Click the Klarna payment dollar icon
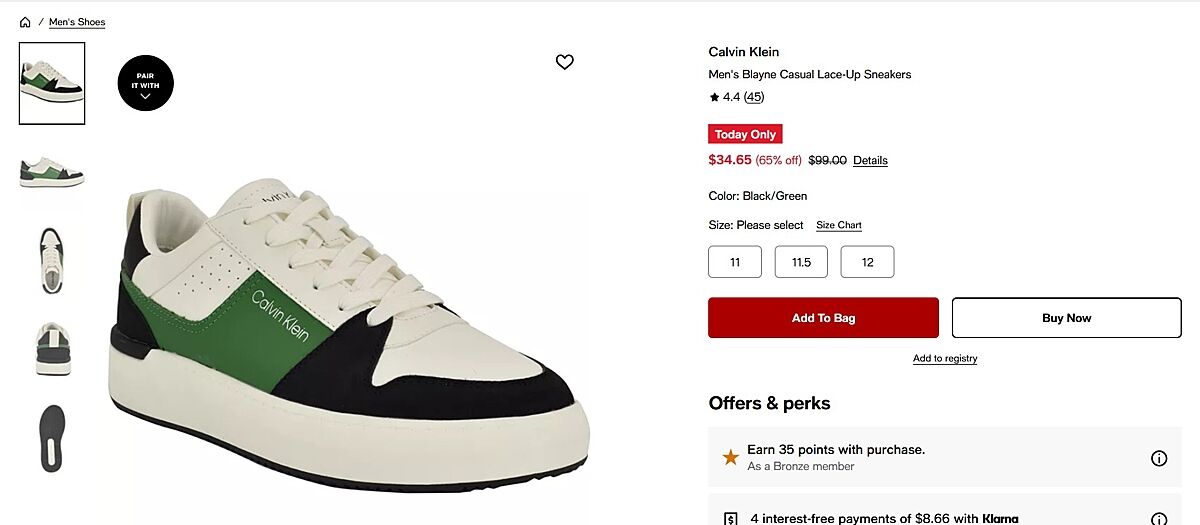This screenshot has height=525, width=1200. pyautogui.click(x=731, y=519)
